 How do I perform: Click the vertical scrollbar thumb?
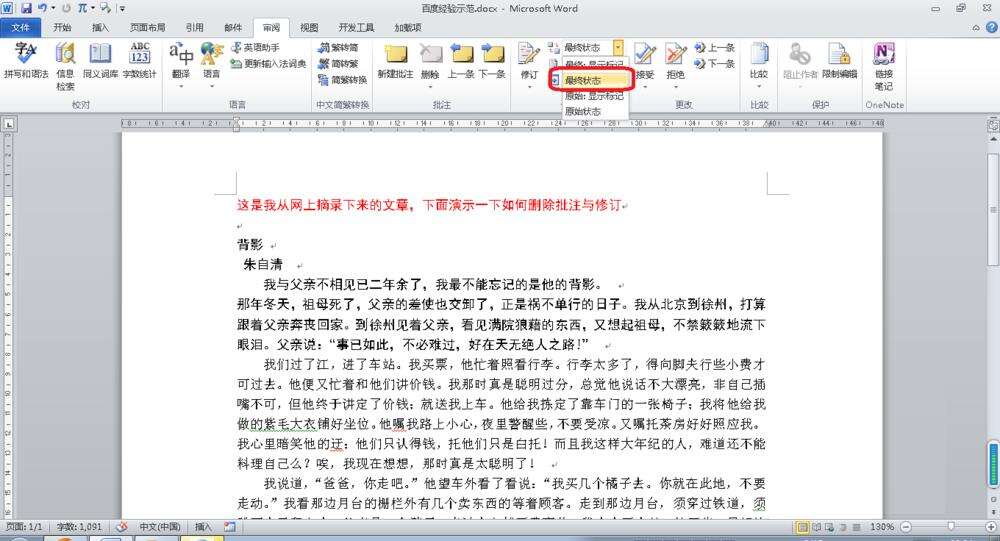coord(993,207)
